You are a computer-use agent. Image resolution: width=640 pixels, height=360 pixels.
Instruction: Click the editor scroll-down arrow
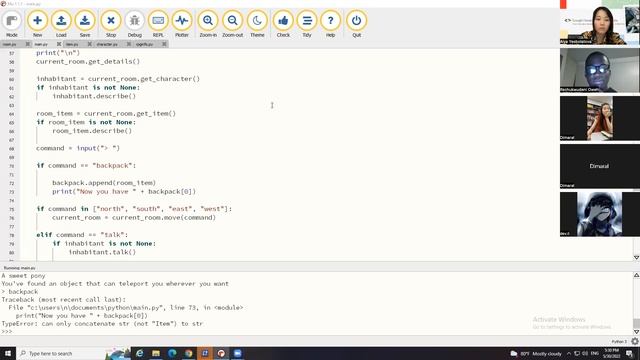(x=636, y=257)
